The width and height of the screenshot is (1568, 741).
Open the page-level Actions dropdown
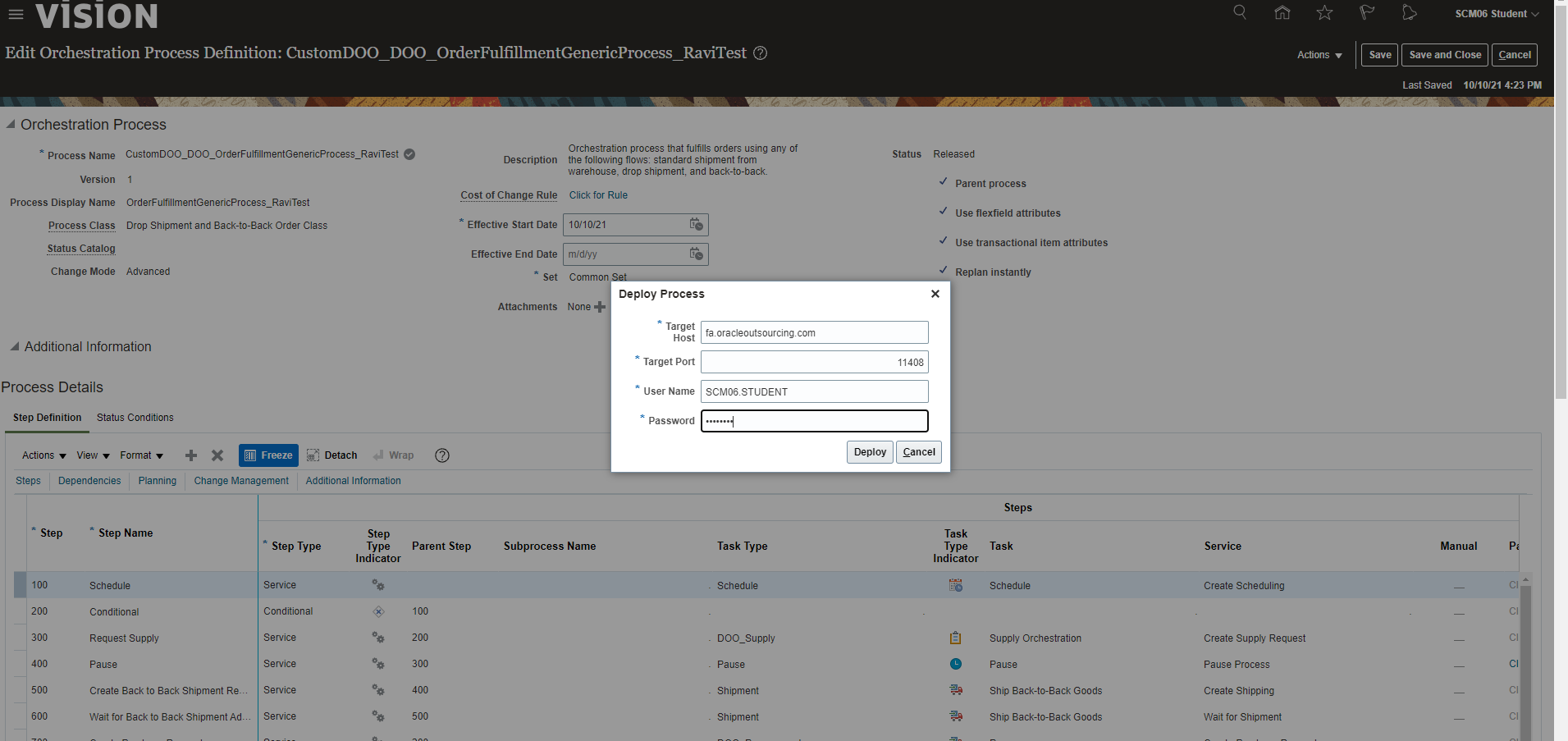(1319, 55)
